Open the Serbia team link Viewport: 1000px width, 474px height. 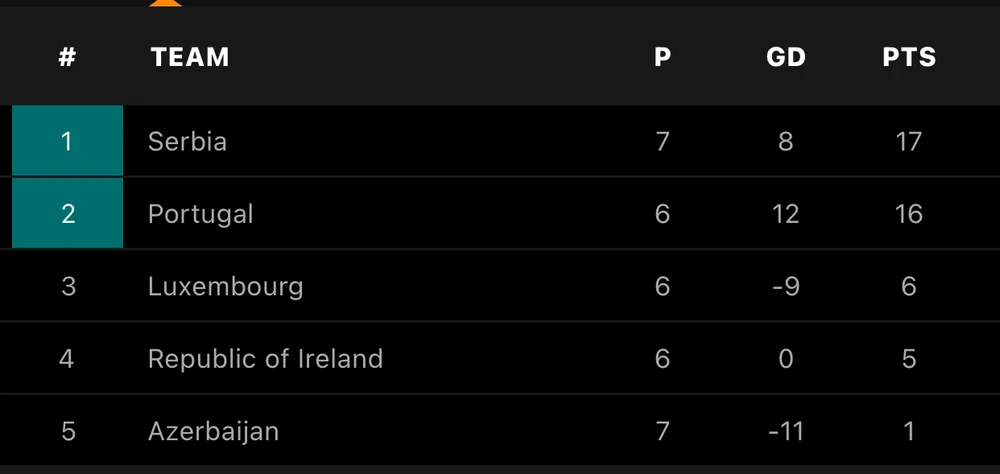pyautogui.click(x=187, y=142)
